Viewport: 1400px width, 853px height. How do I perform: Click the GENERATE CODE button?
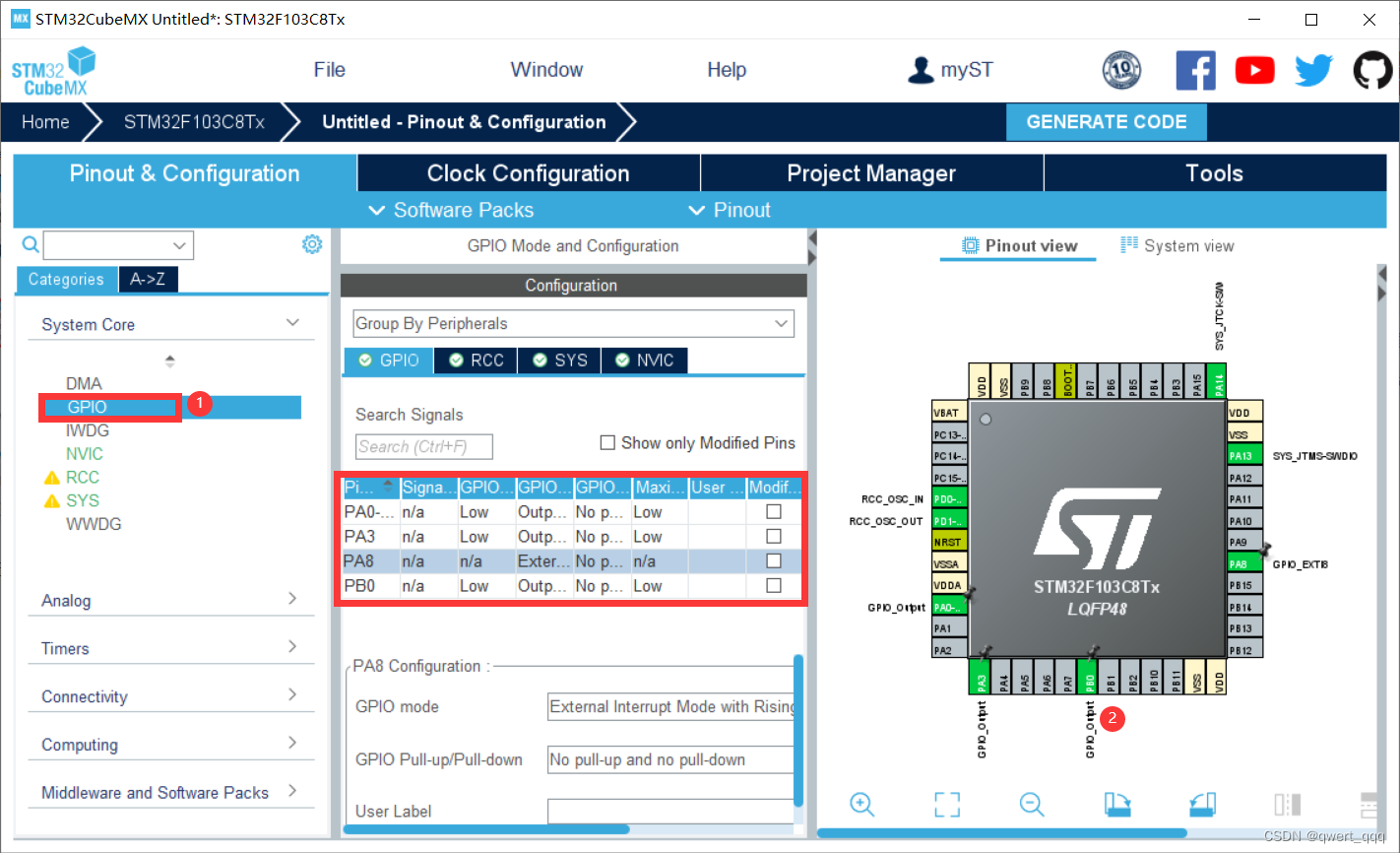click(x=1107, y=122)
